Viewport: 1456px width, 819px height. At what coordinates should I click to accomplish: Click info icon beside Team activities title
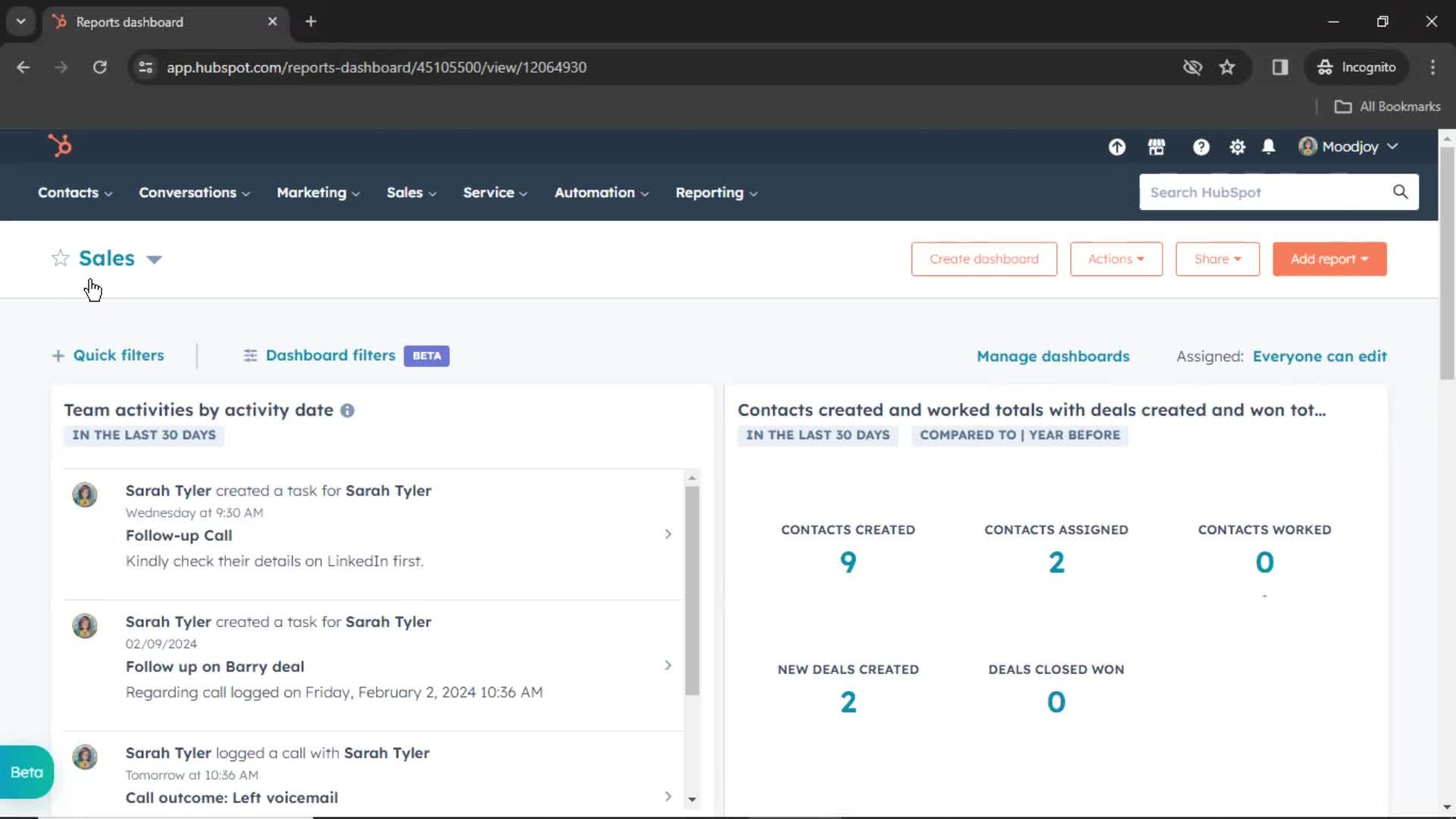(347, 410)
